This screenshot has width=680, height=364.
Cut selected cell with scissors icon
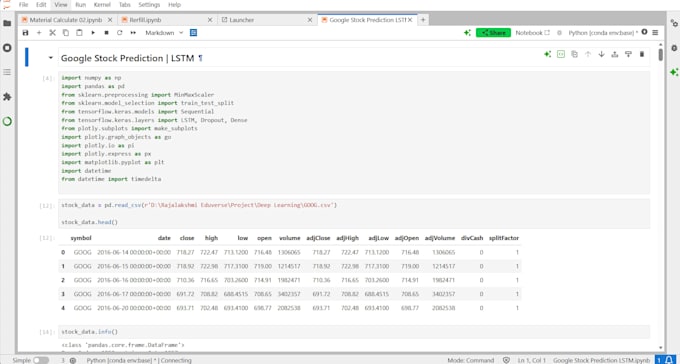52,33
